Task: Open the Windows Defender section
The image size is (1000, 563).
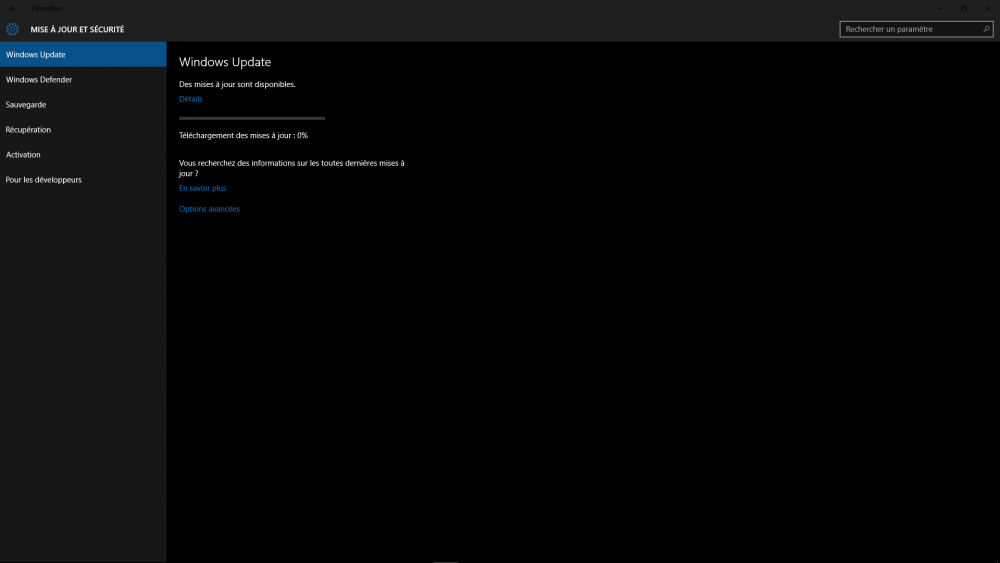Action: pos(83,80)
